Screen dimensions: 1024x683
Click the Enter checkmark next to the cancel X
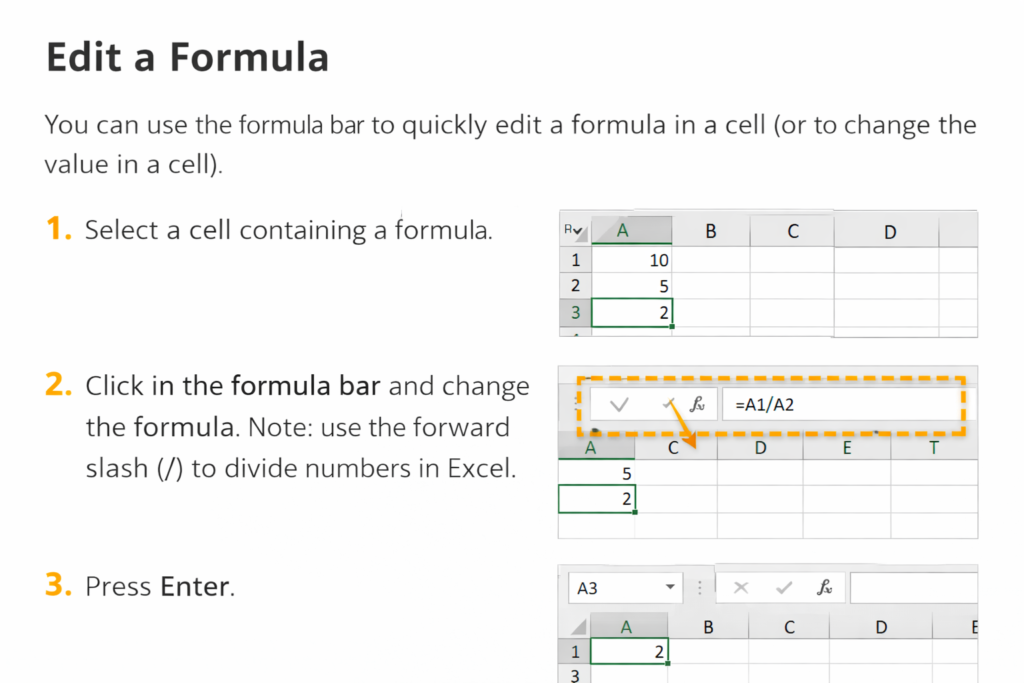785,588
